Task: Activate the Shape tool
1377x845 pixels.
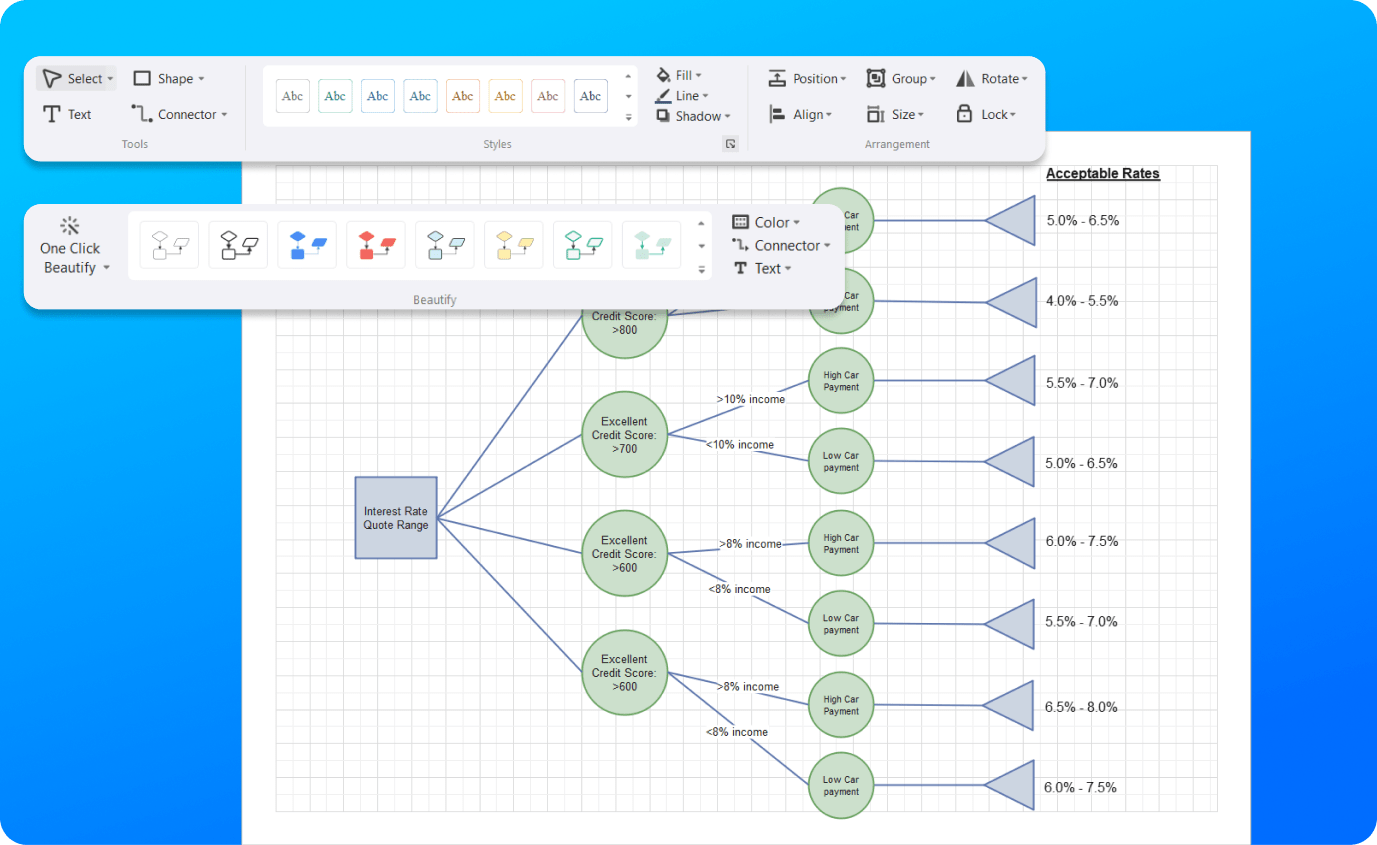Action: [x=169, y=78]
